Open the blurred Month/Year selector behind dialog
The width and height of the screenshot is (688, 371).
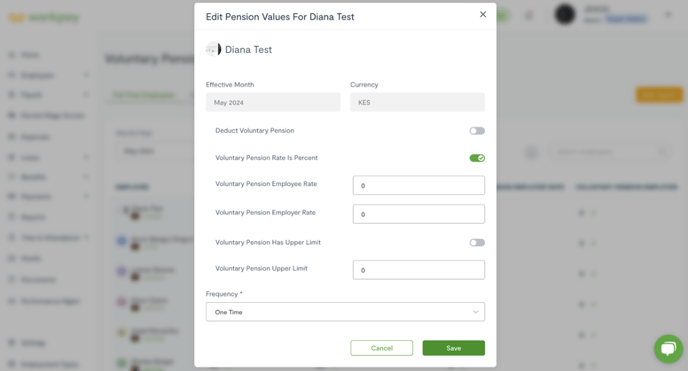click(154, 151)
